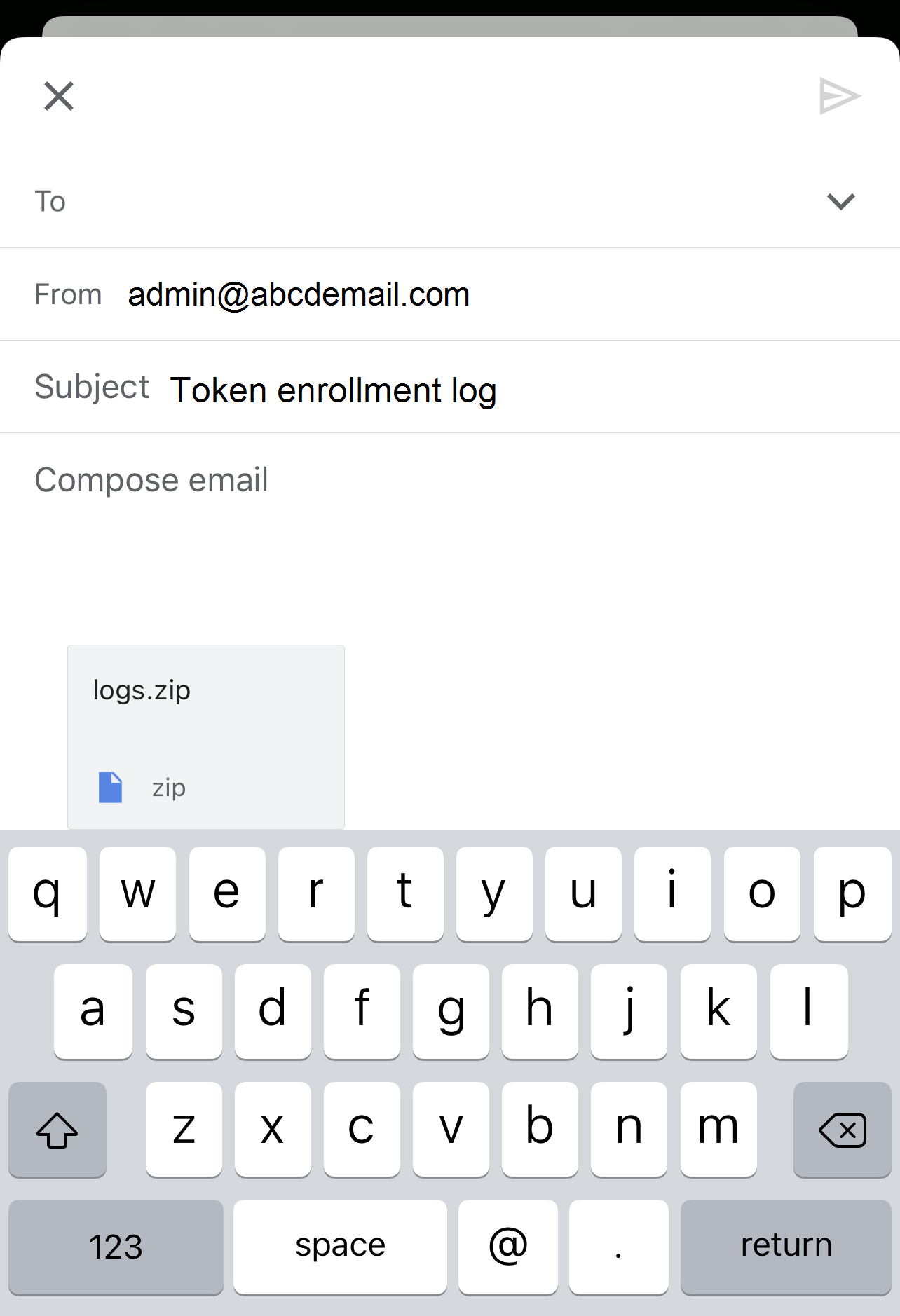Type the letter q key

[x=48, y=893]
